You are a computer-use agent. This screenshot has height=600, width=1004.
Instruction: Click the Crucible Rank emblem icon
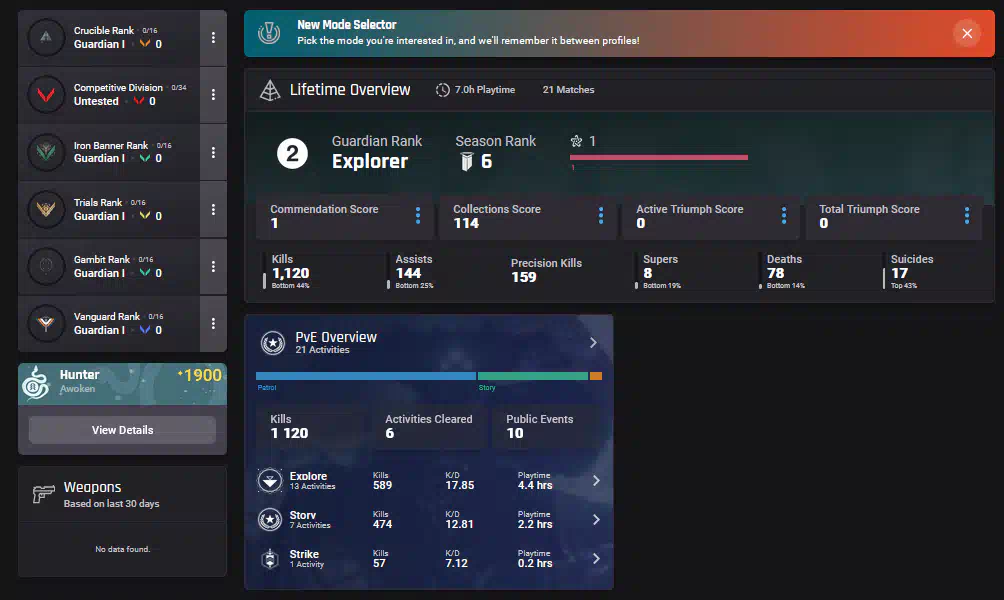click(46, 37)
